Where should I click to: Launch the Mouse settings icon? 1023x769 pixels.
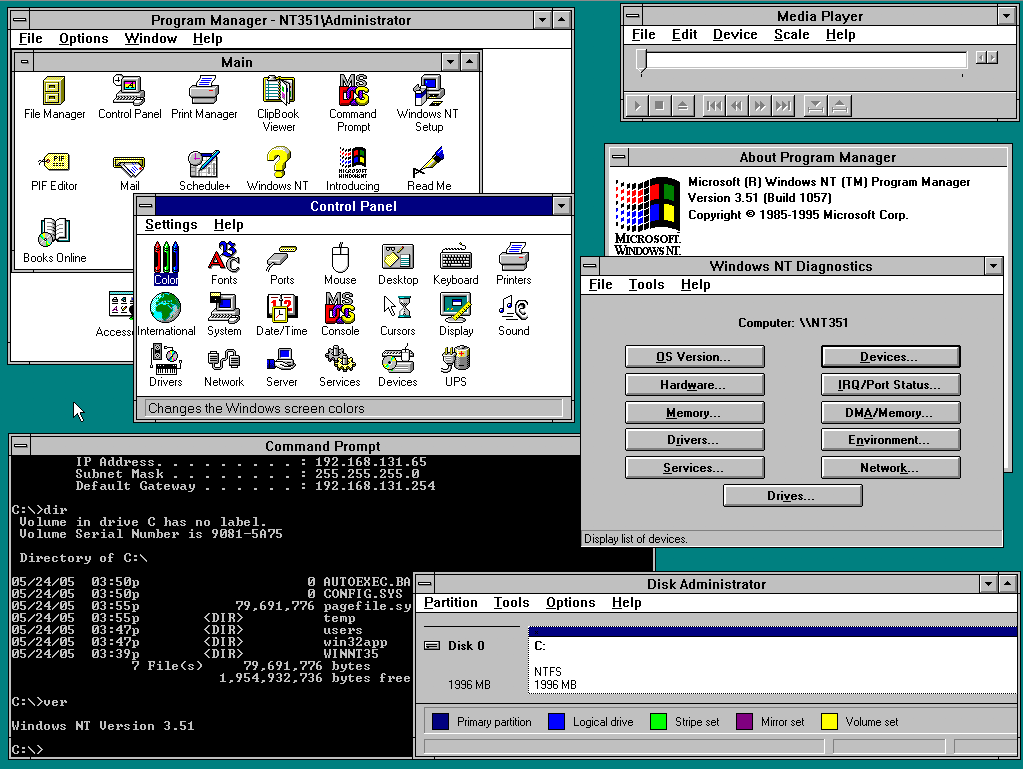click(340, 259)
